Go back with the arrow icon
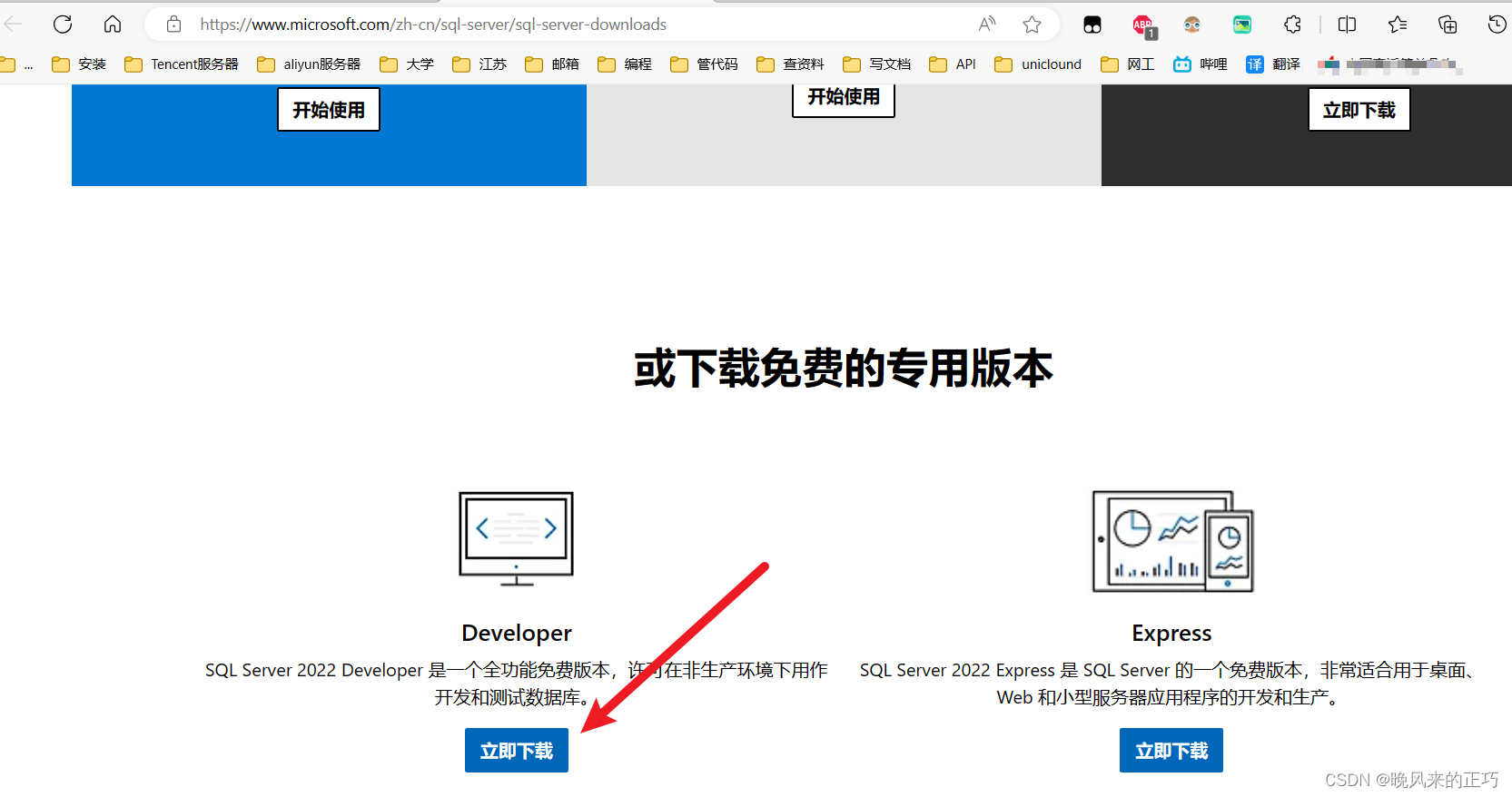Screen dimensions: 1512x797 [13, 25]
